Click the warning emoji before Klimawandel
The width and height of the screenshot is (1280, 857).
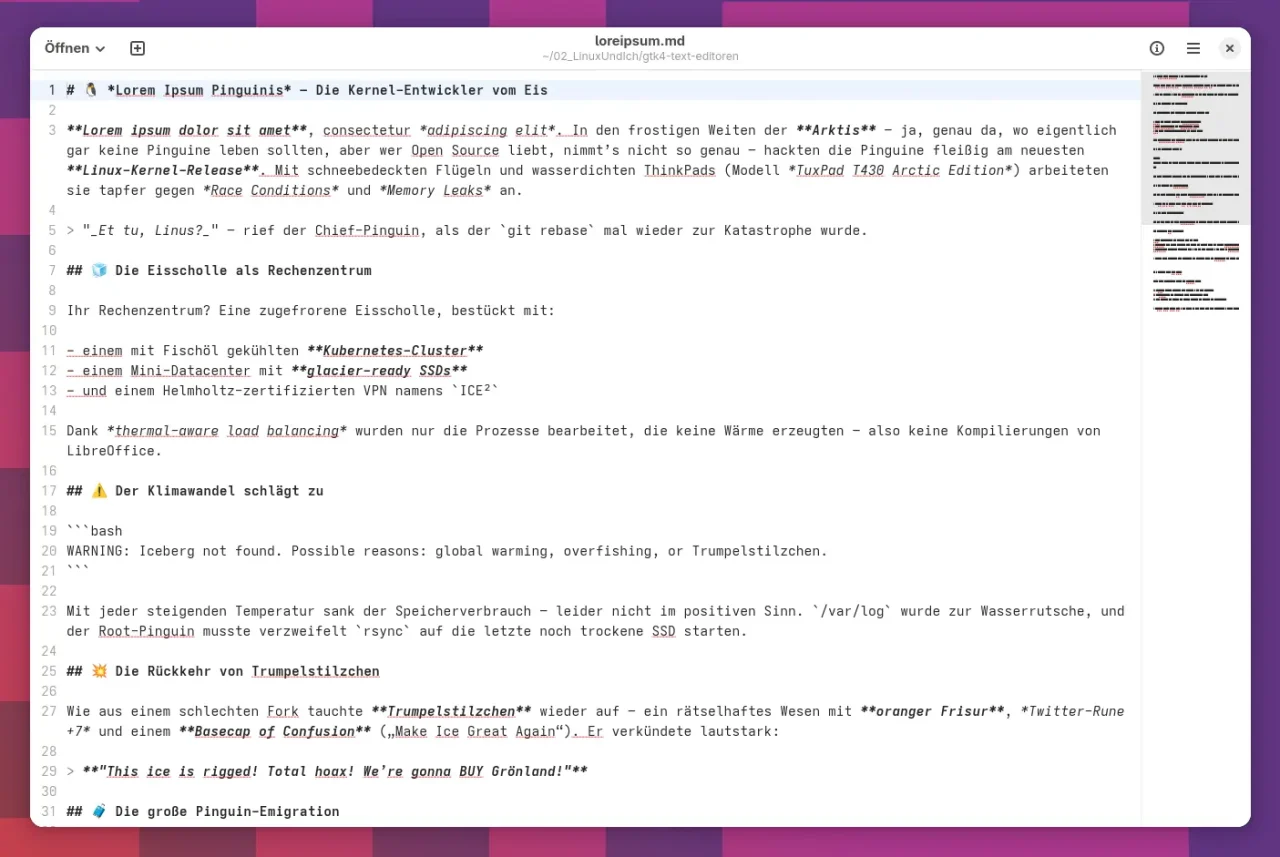[x=99, y=491]
